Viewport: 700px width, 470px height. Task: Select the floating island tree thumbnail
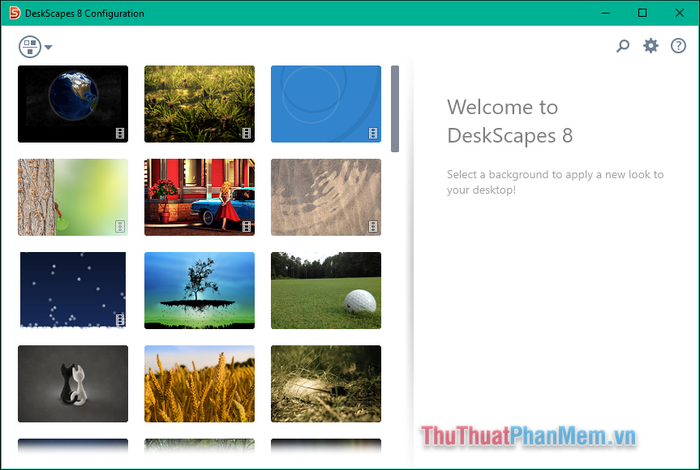click(200, 291)
